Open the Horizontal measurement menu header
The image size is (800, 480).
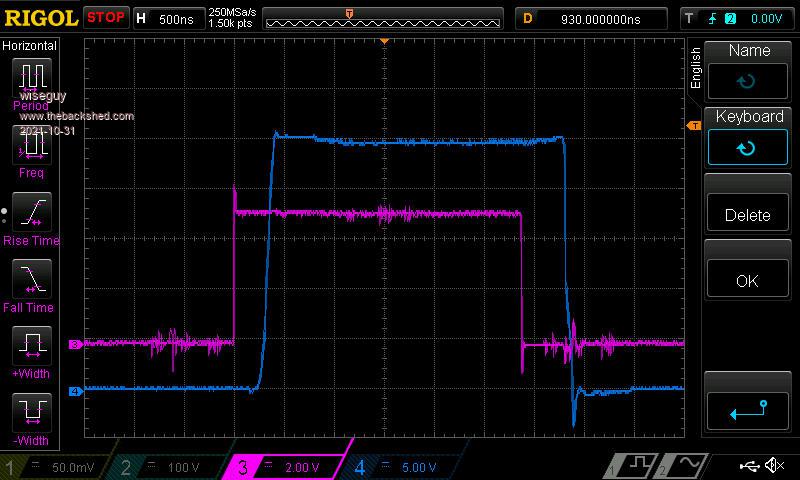(30, 45)
